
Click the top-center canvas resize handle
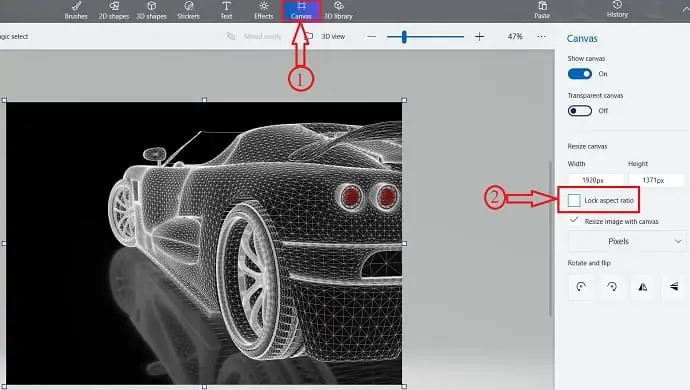pos(204,100)
